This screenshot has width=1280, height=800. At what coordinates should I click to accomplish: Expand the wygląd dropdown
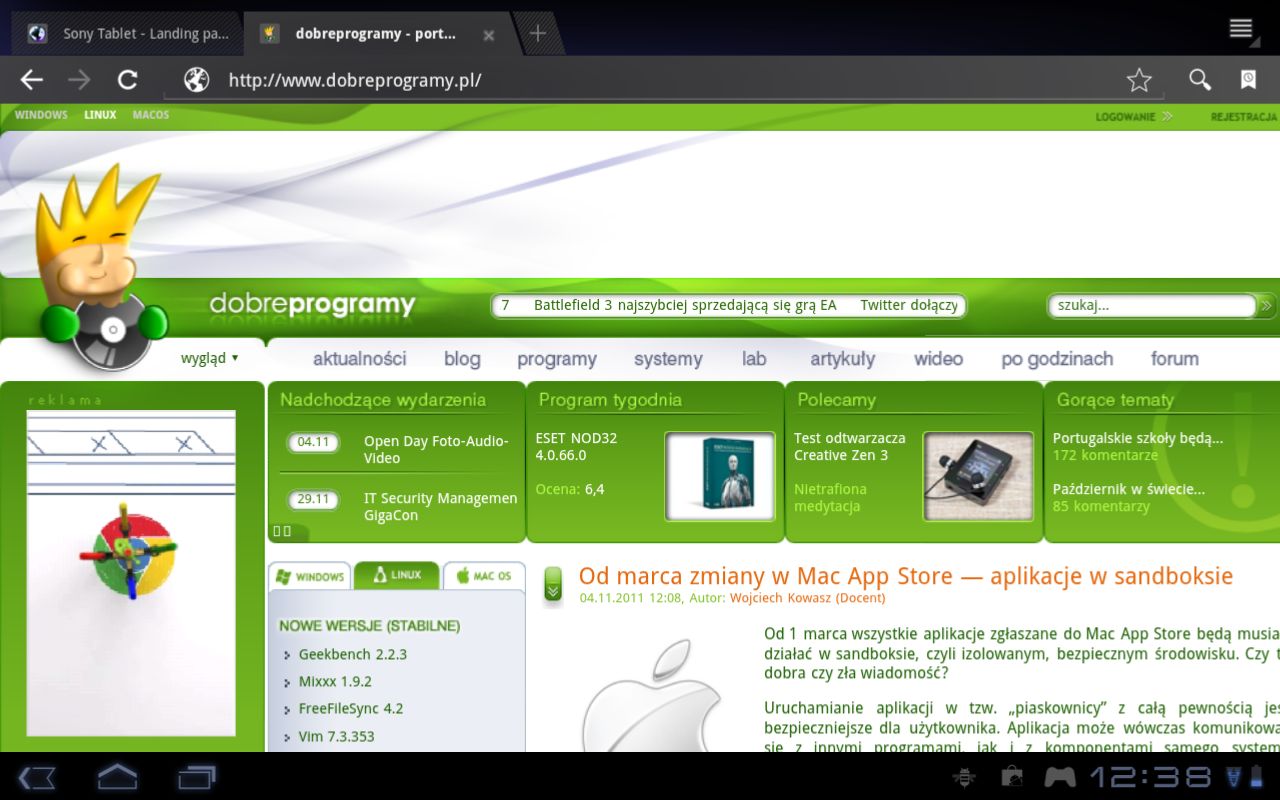[x=210, y=358]
